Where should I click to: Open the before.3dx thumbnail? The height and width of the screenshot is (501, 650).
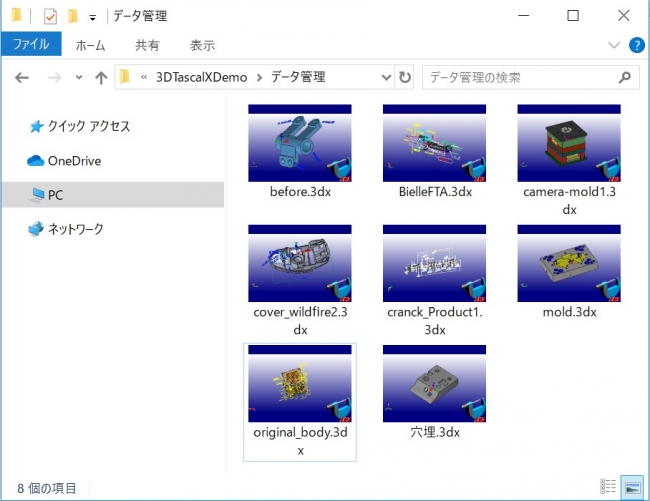click(x=300, y=143)
